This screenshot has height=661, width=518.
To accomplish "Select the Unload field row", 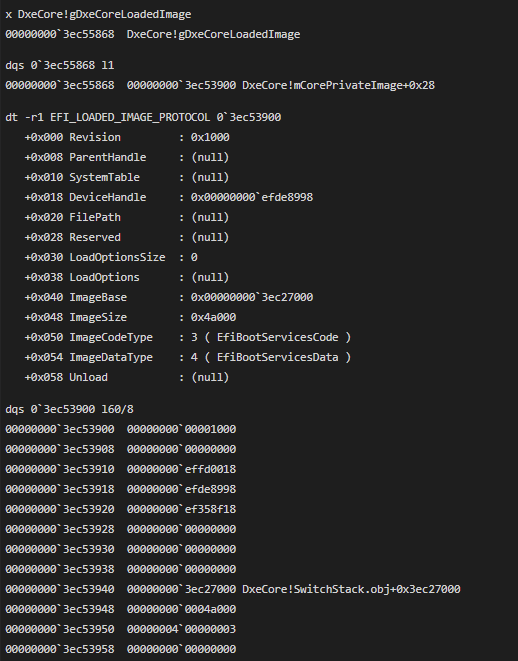I will click(127, 378).
